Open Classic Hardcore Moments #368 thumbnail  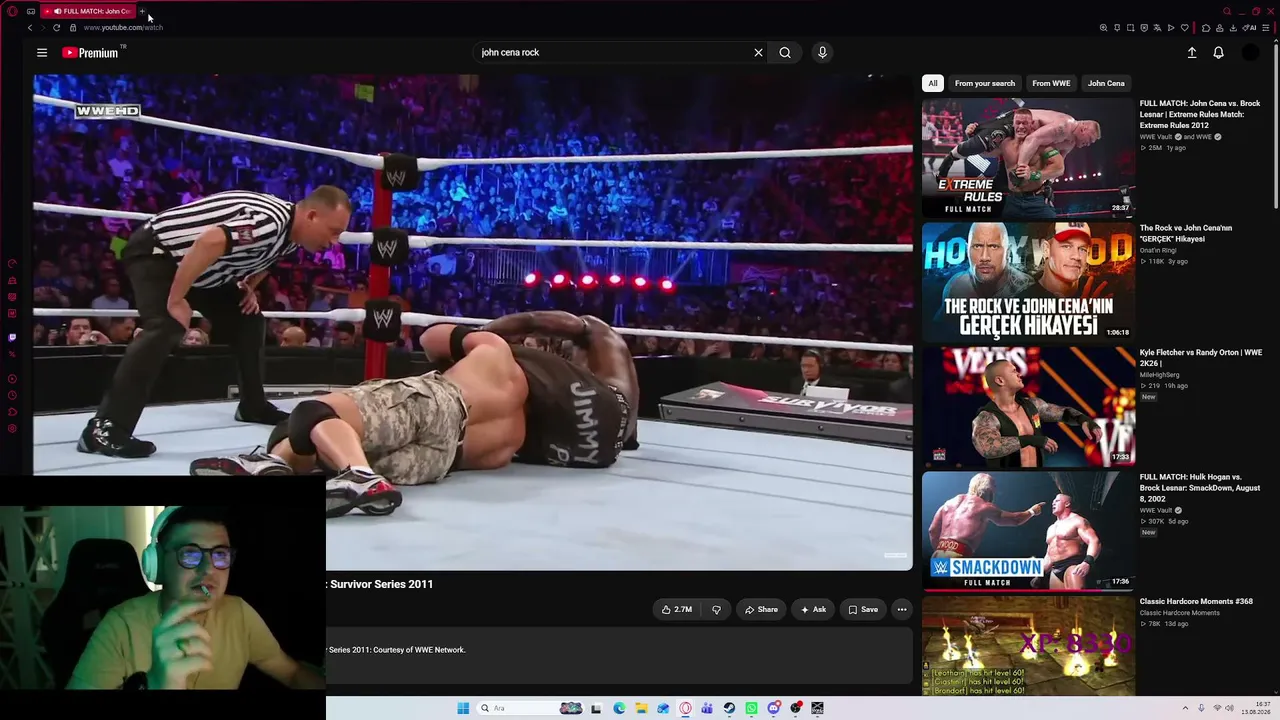click(x=1028, y=646)
